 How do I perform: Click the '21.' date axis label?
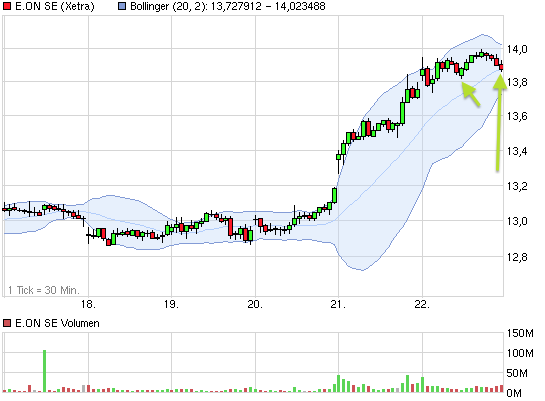tap(338, 304)
